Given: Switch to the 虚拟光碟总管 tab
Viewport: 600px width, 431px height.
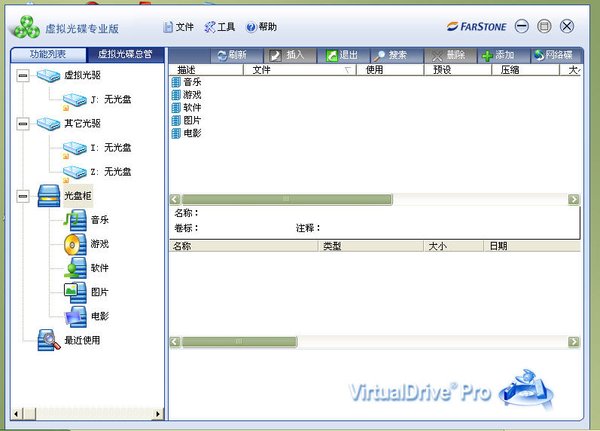Looking at the screenshot, I should (x=126, y=54).
